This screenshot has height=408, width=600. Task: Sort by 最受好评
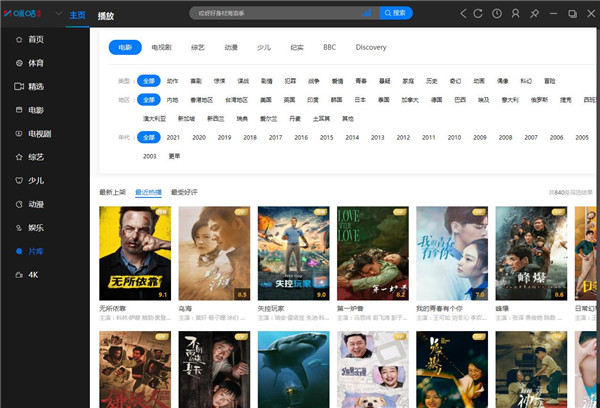(184, 191)
